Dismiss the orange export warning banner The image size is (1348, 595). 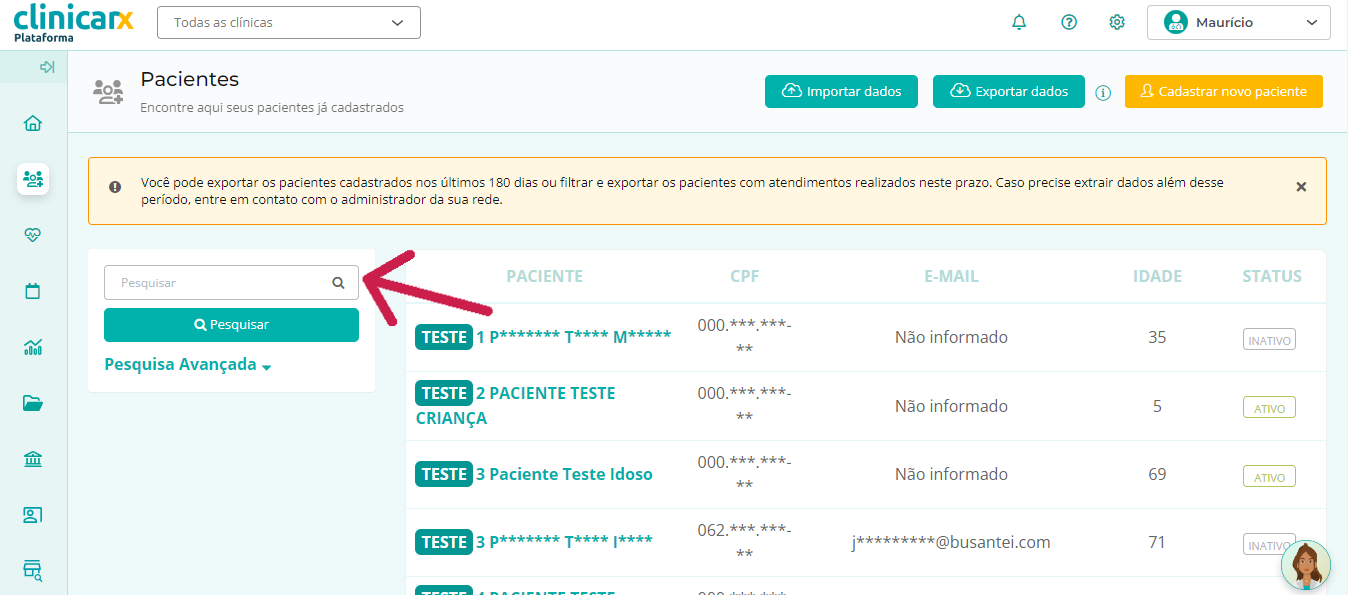tap(1301, 187)
